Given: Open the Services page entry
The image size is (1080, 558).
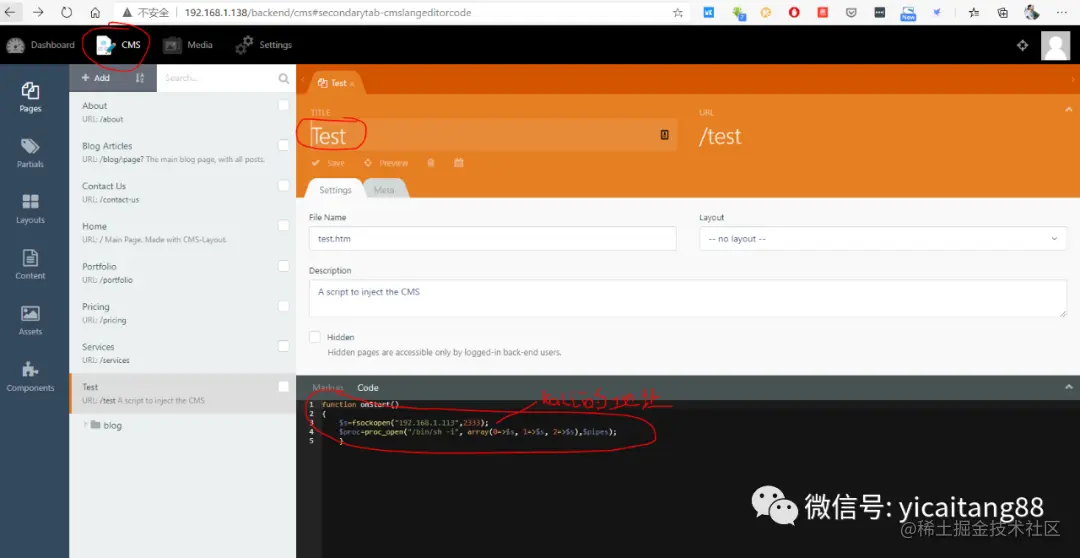Looking at the screenshot, I should pyautogui.click(x=183, y=353).
